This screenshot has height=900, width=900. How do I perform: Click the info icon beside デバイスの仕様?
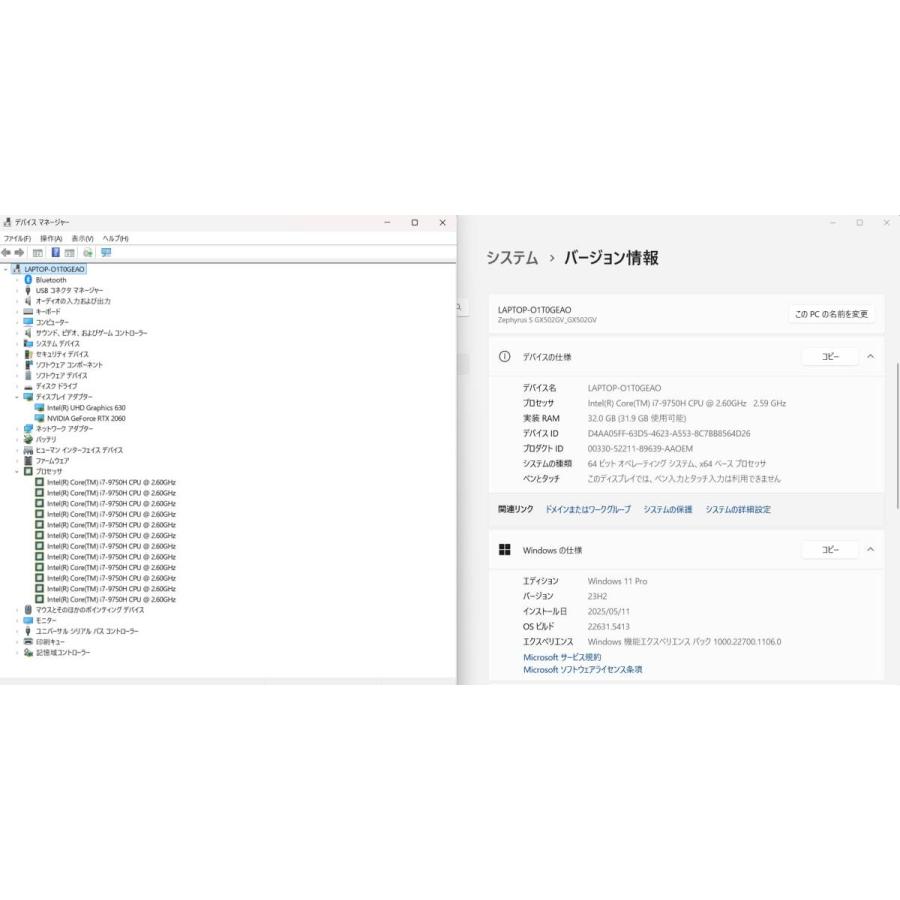[505, 357]
